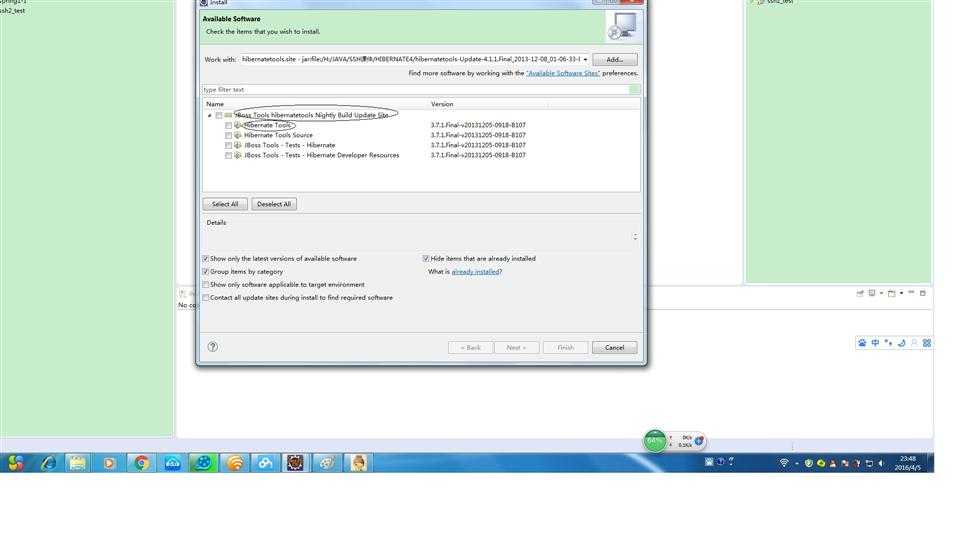960x540 pixels.
Task: Click the Hibernate Tools version 3.7.1.Final cell
Action: [x=478, y=125]
